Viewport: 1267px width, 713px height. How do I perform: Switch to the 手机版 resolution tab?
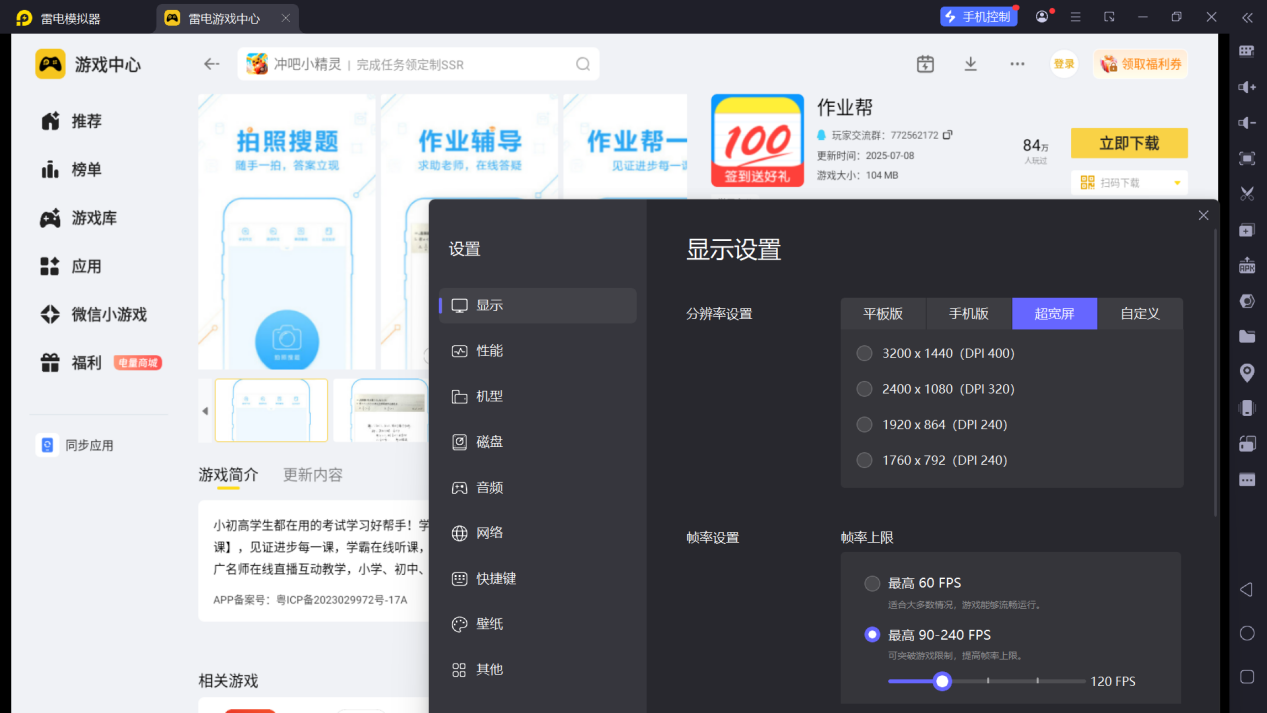point(968,314)
